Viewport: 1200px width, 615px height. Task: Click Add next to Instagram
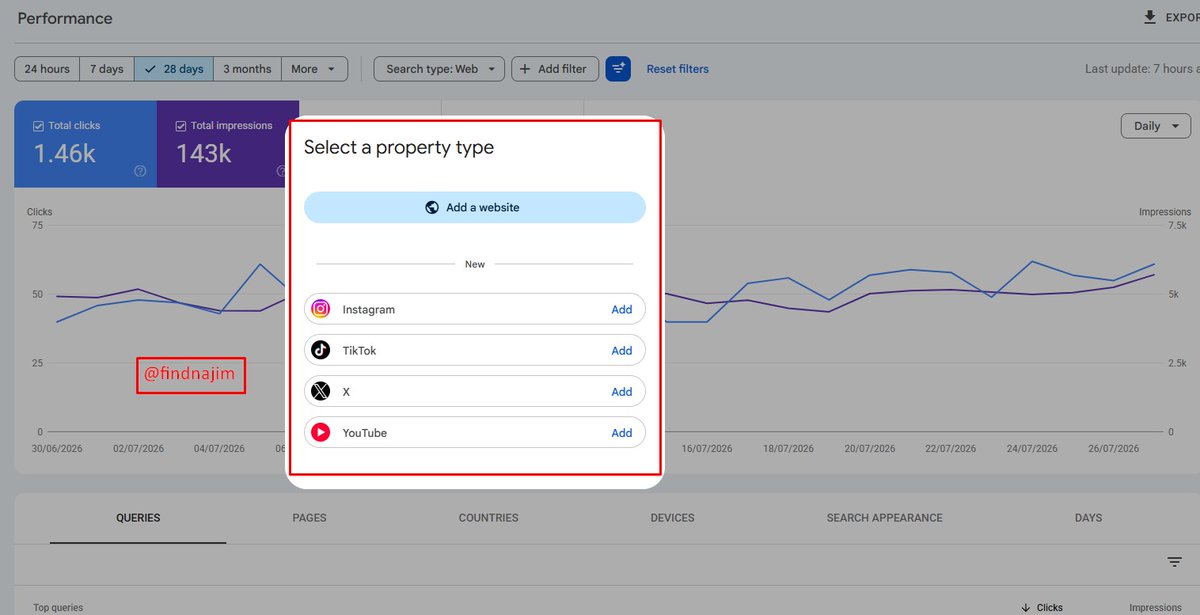click(x=622, y=309)
